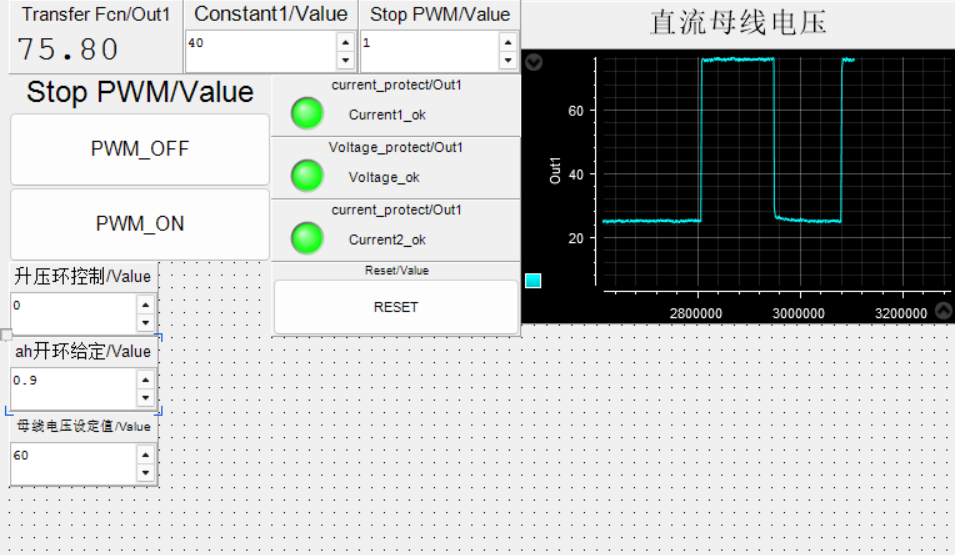955x555 pixels.
Task: Click the 2800000 x-axis tick label
Action: 696,314
